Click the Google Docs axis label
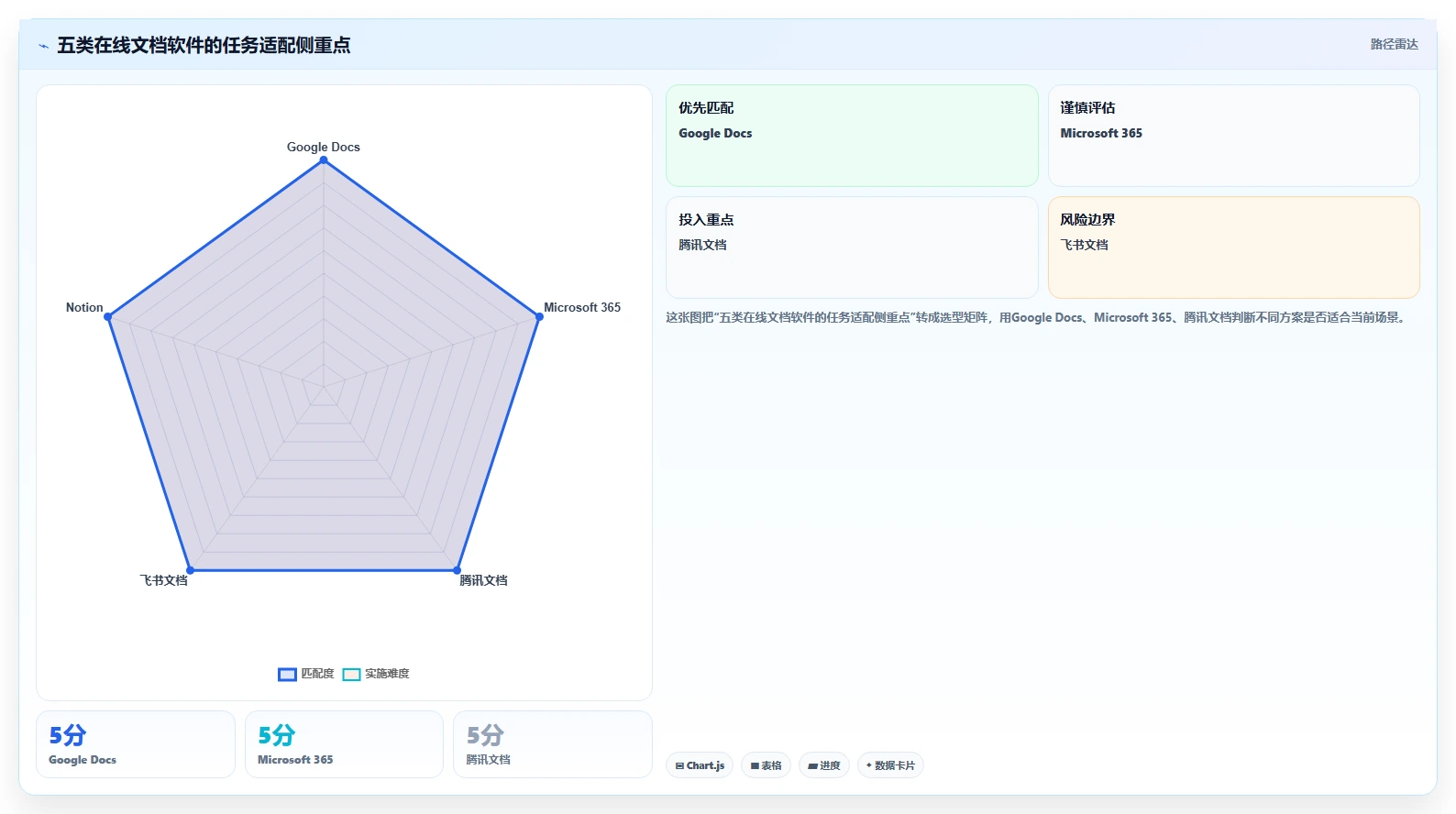1456x814 pixels. [324, 147]
